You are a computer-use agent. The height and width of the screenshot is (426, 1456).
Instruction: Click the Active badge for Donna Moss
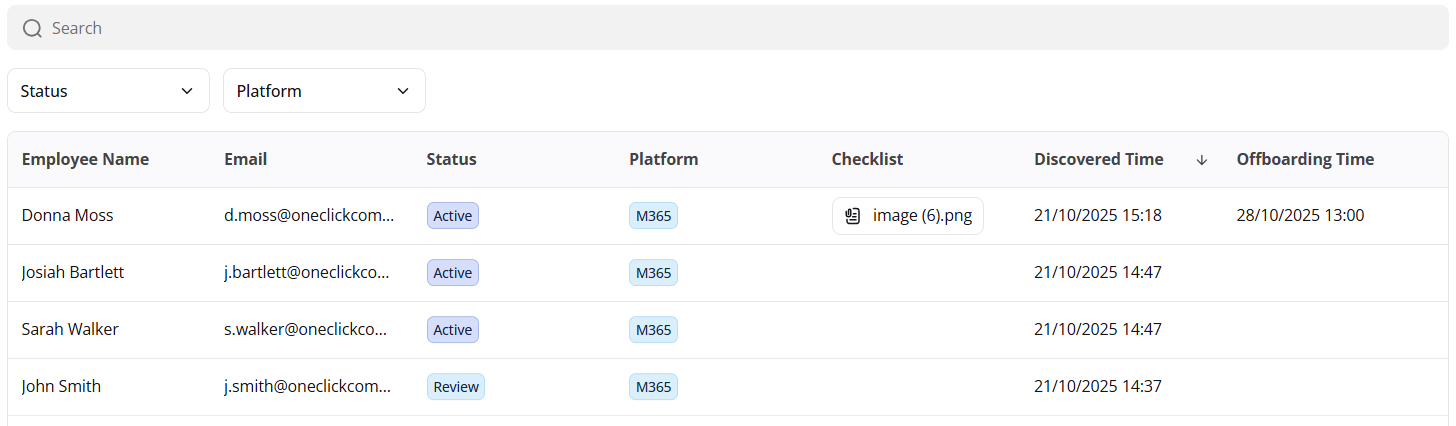click(x=453, y=216)
